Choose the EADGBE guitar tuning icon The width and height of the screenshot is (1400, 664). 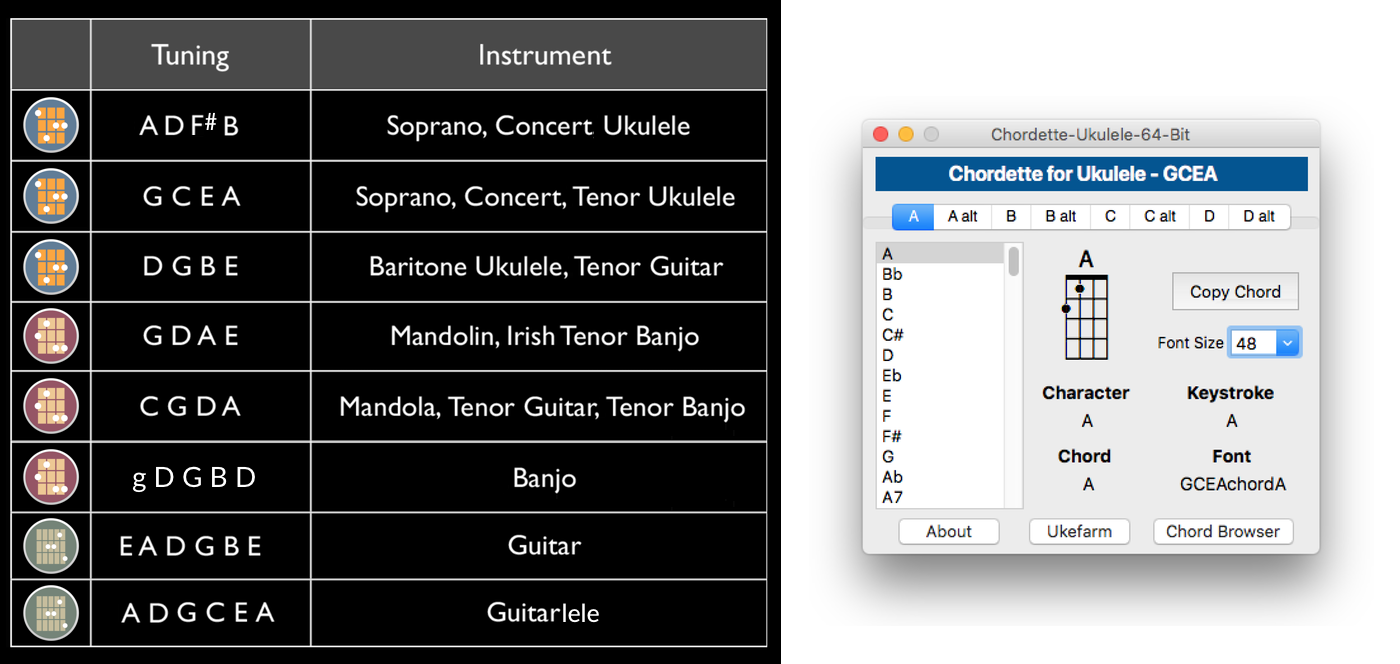click(51, 545)
